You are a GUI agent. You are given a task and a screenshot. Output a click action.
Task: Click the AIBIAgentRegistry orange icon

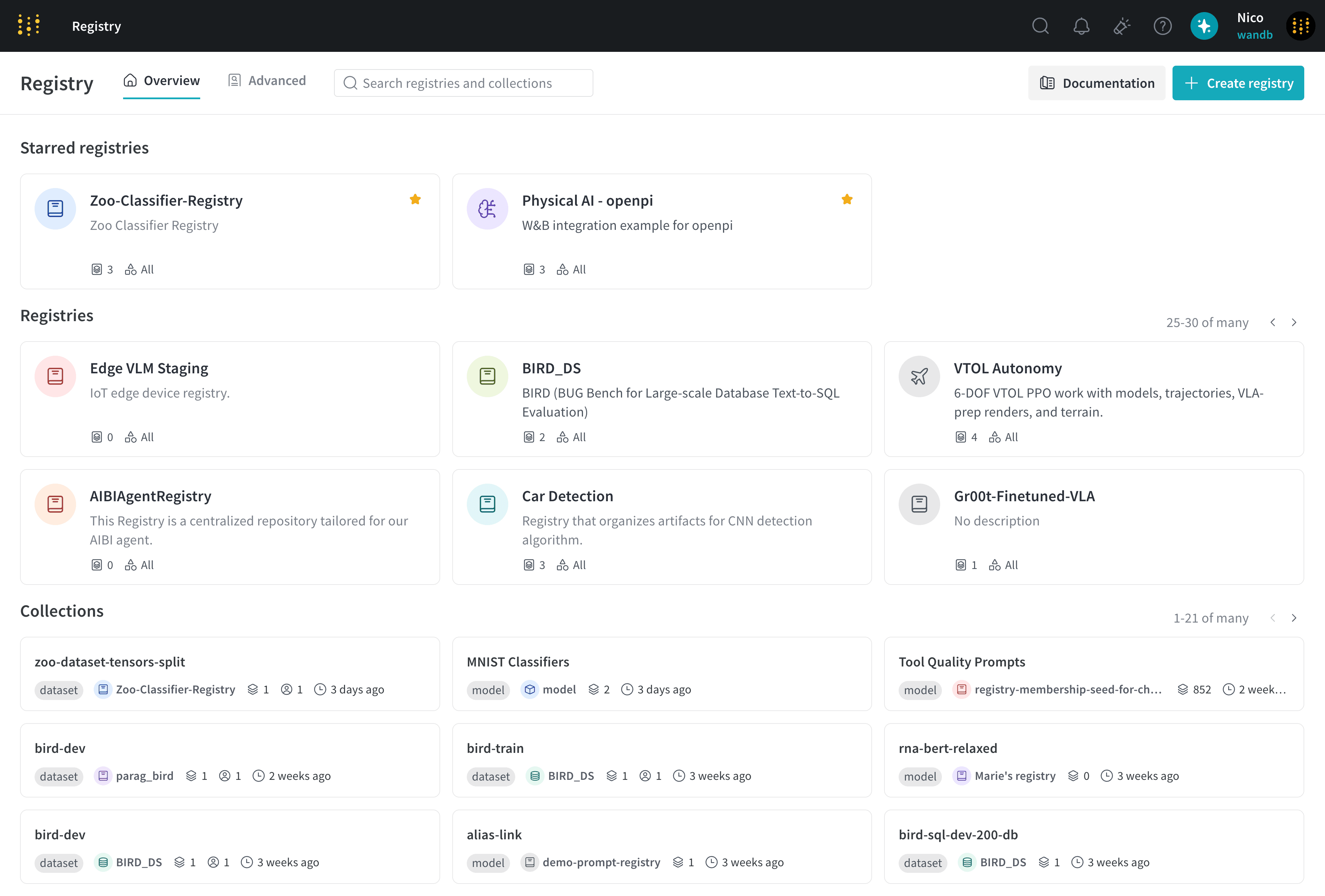(55, 504)
